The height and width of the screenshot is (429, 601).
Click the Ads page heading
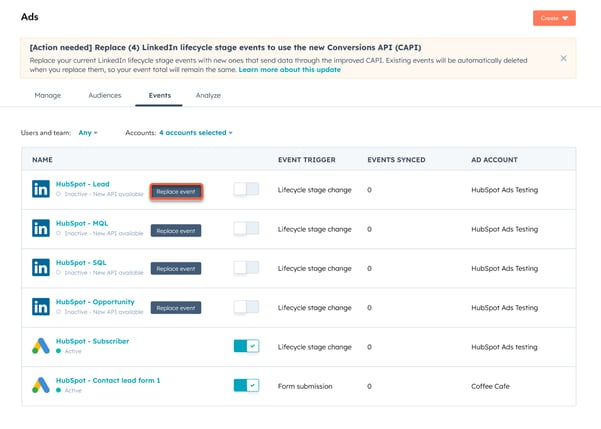(30, 17)
